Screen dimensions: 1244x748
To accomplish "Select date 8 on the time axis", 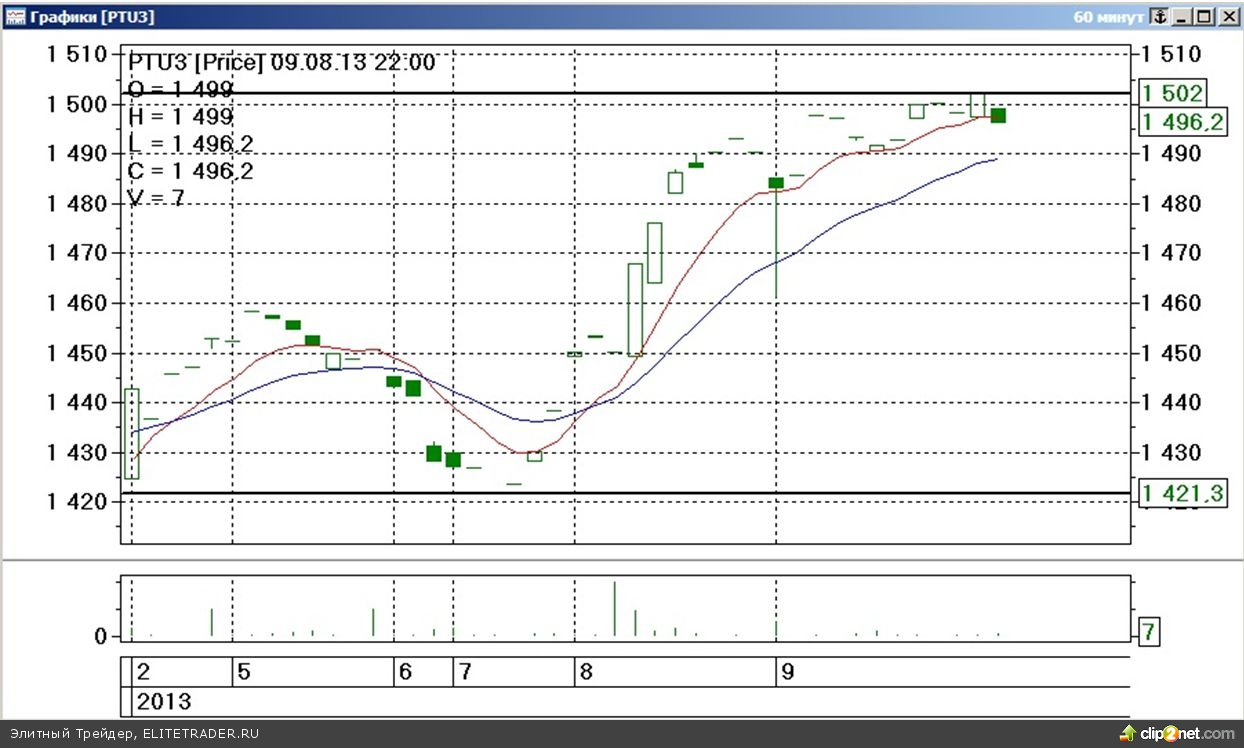I will click(586, 671).
